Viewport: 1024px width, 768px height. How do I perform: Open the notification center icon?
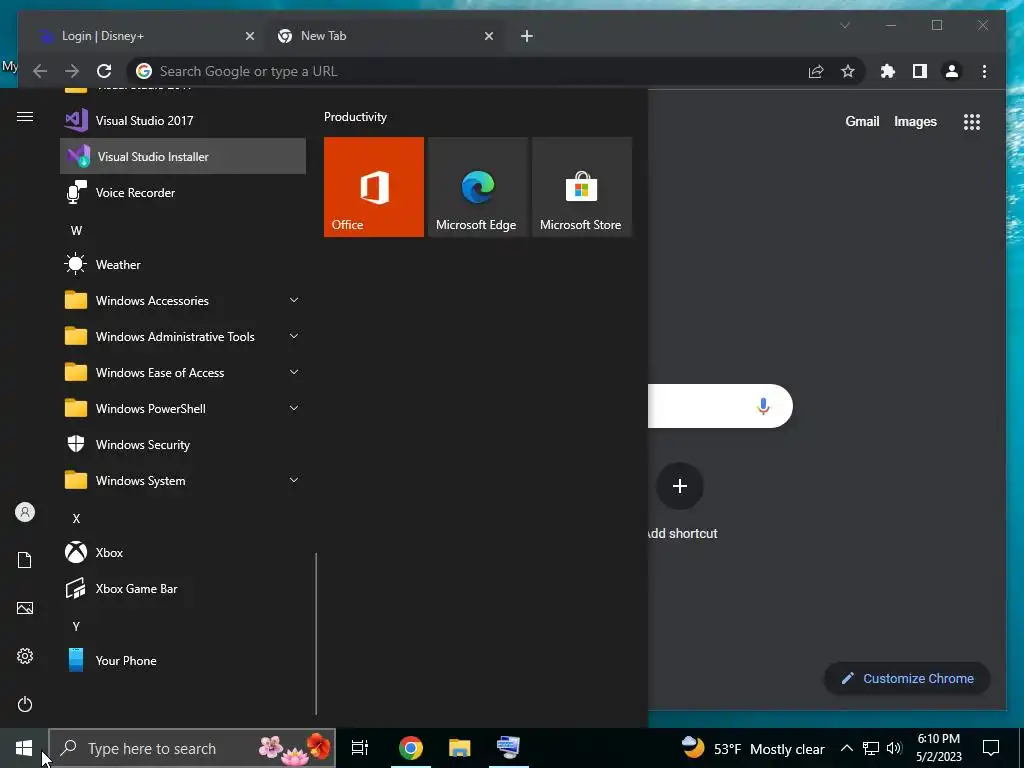[991, 748]
